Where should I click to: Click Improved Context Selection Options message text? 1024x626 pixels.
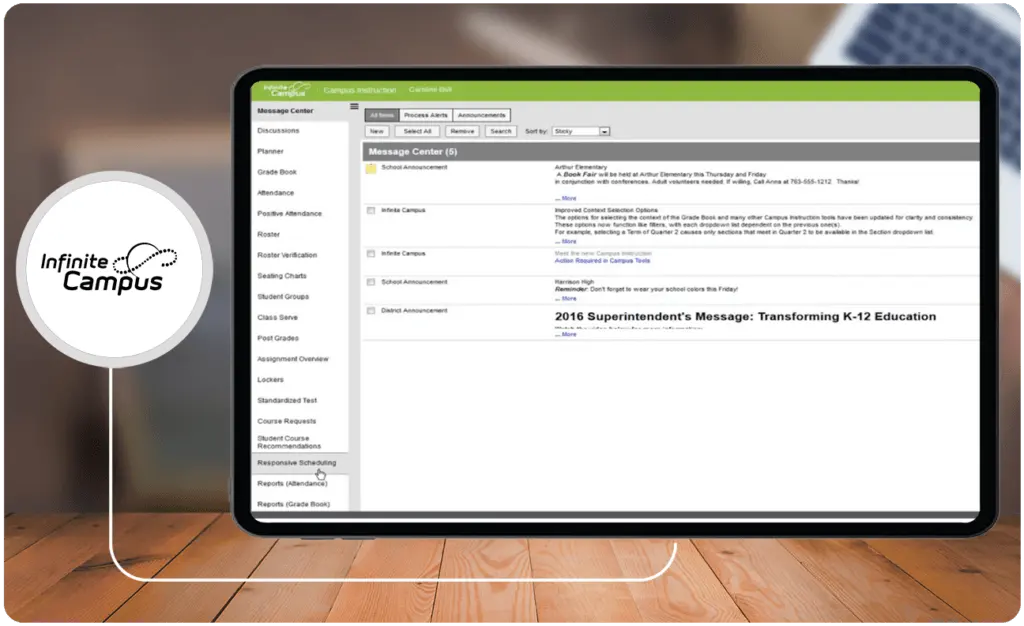click(763, 221)
